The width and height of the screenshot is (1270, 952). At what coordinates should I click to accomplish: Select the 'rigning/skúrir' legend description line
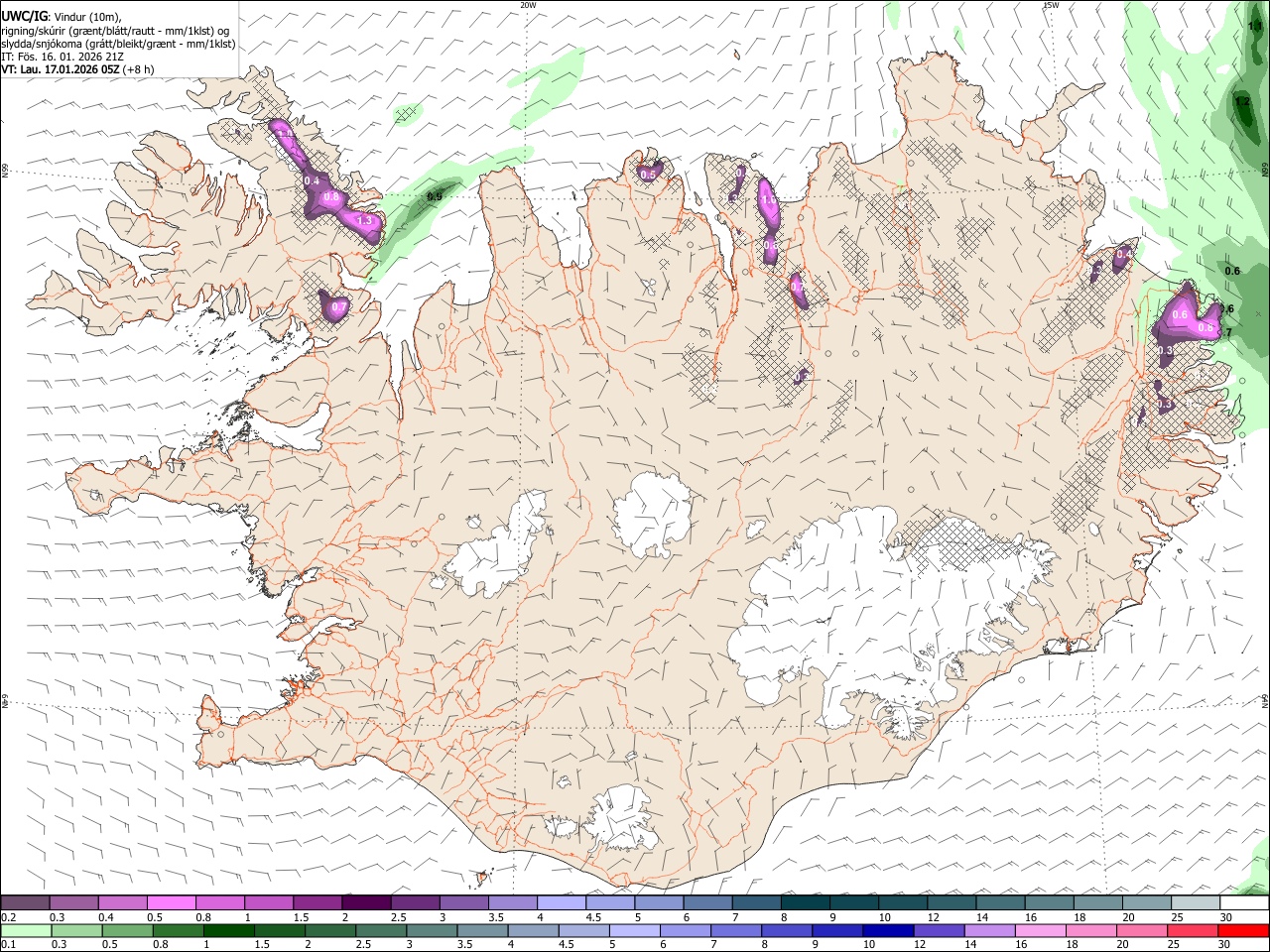tap(114, 31)
